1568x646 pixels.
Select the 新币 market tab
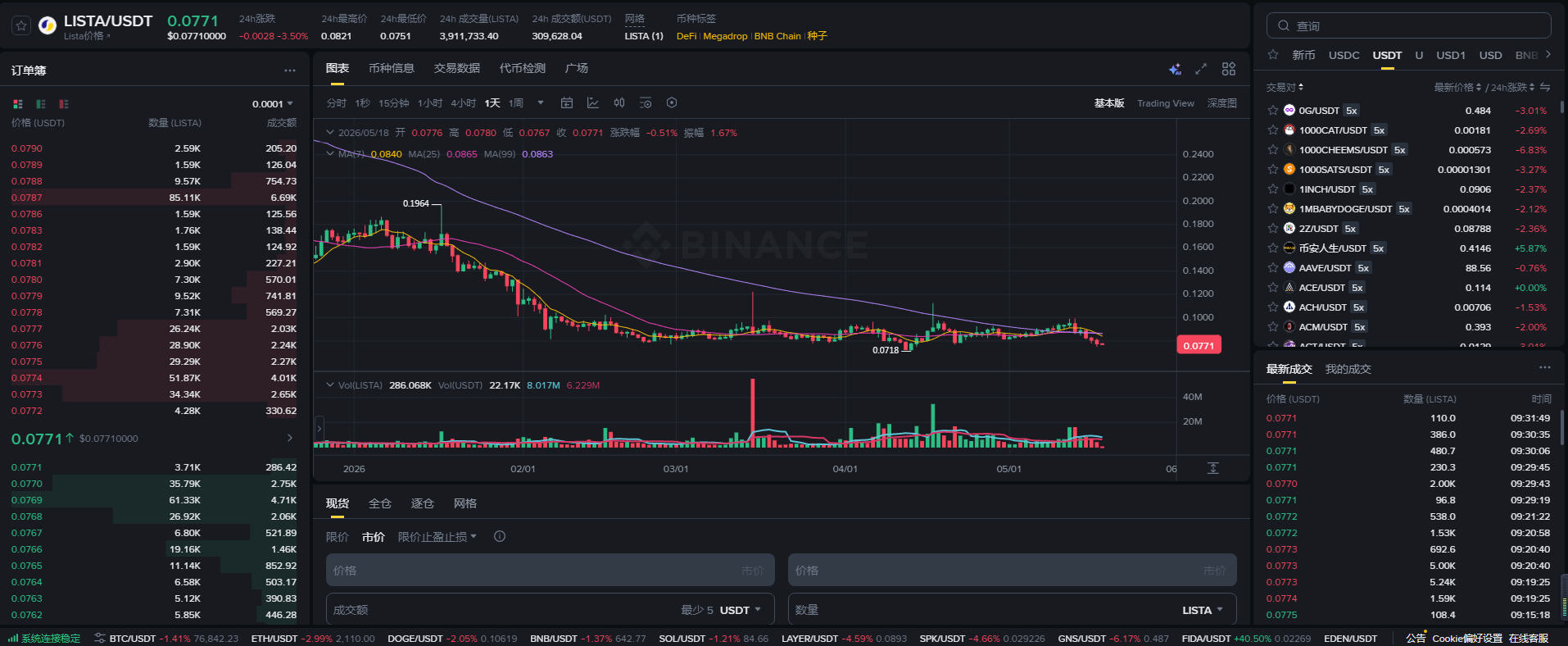pyautogui.click(x=1303, y=55)
